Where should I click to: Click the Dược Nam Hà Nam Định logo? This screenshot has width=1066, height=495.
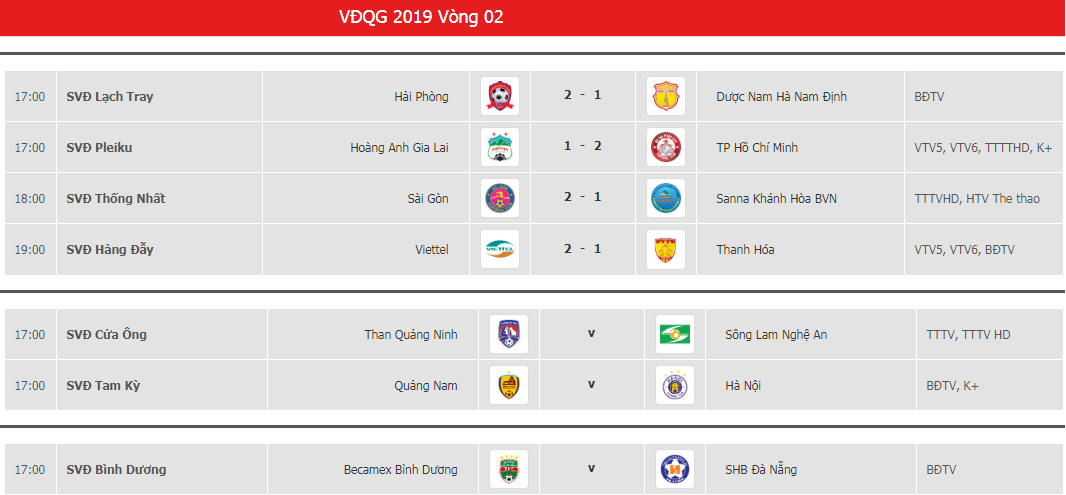665,97
